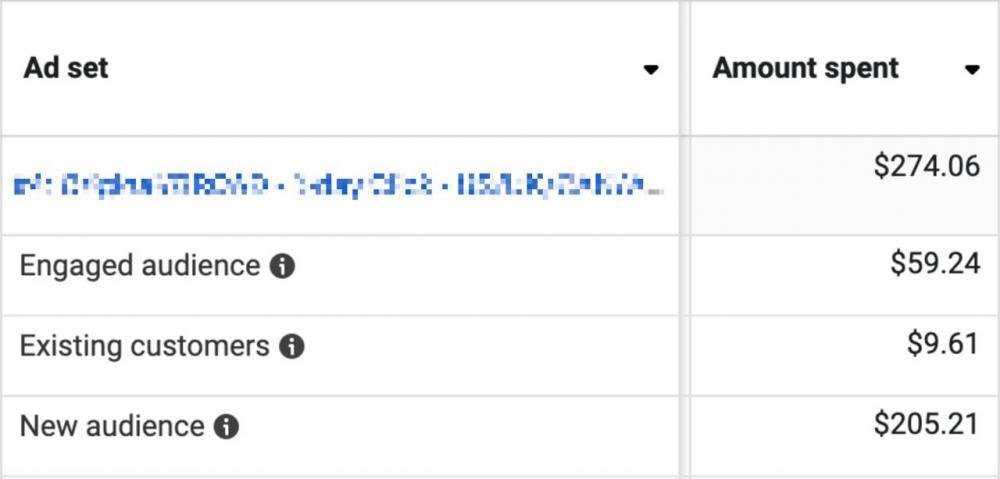The image size is (1000, 479).
Task: Select the $9.61 amount spent value
Action: point(942,344)
